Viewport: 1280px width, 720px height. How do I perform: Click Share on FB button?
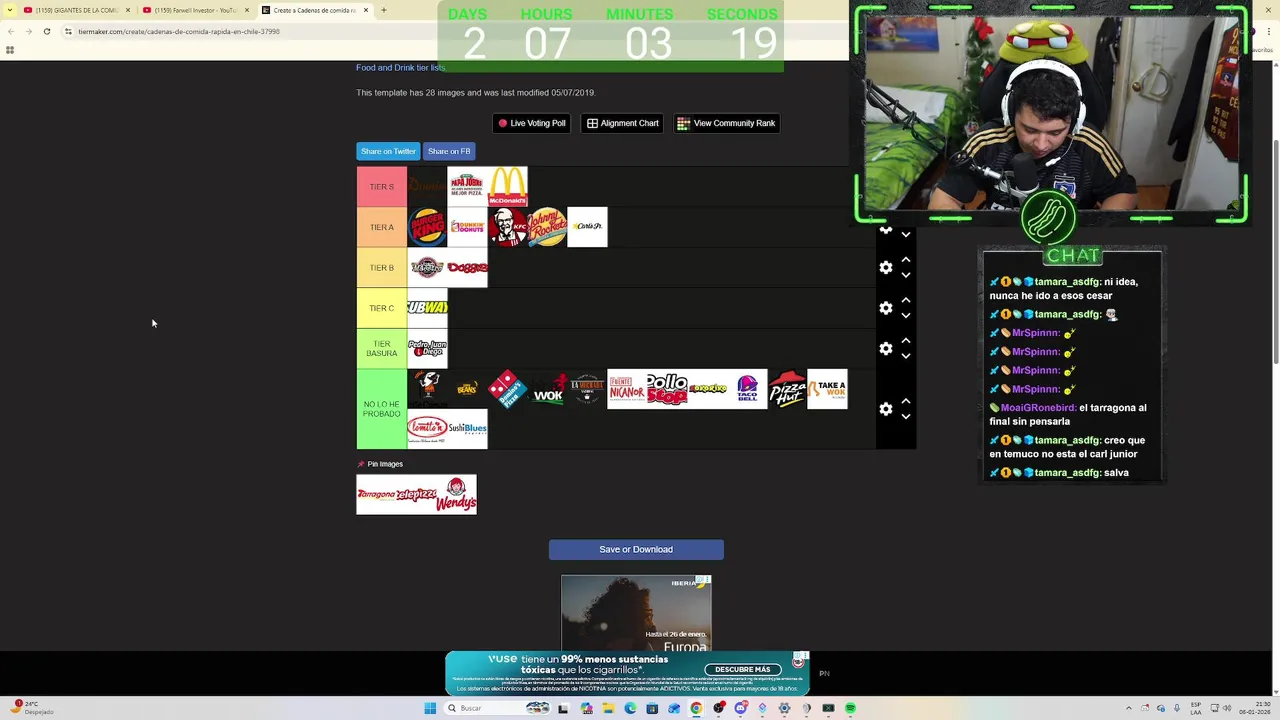[x=449, y=151]
